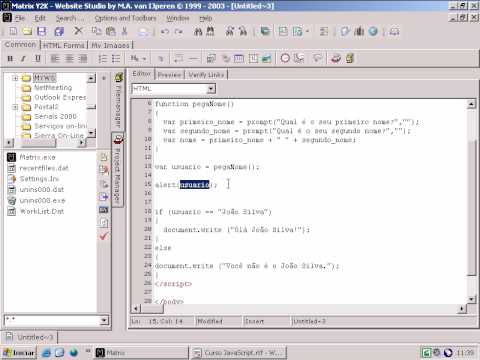The image size is (480, 360).
Task: Switch to the HTML Forms toolbar tab
Action: [64, 45]
